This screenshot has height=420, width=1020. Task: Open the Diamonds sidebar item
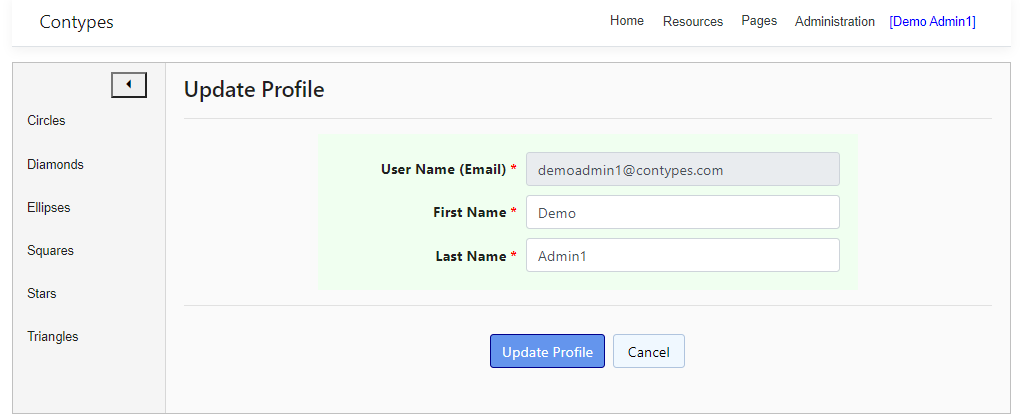point(55,164)
